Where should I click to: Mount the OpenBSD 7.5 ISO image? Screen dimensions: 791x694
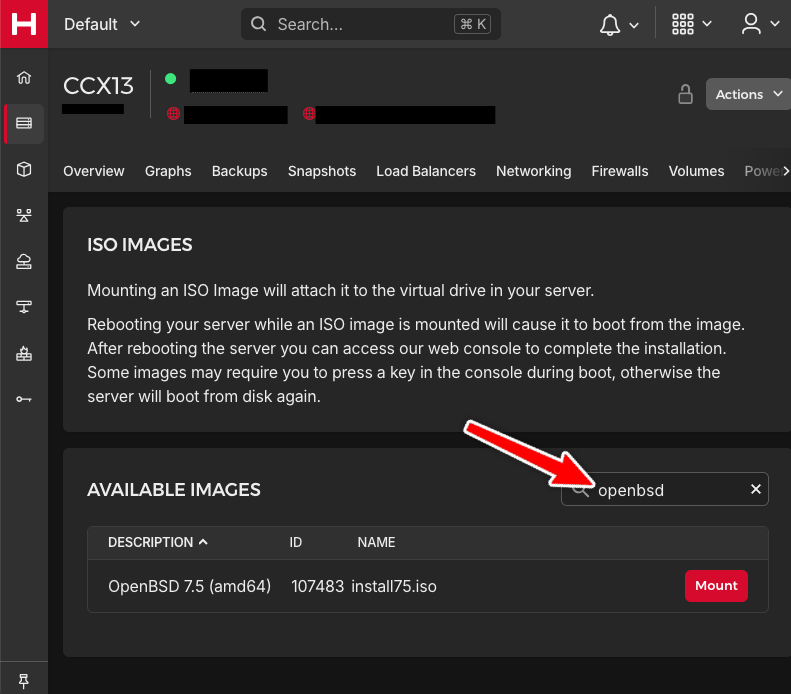[716, 586]
